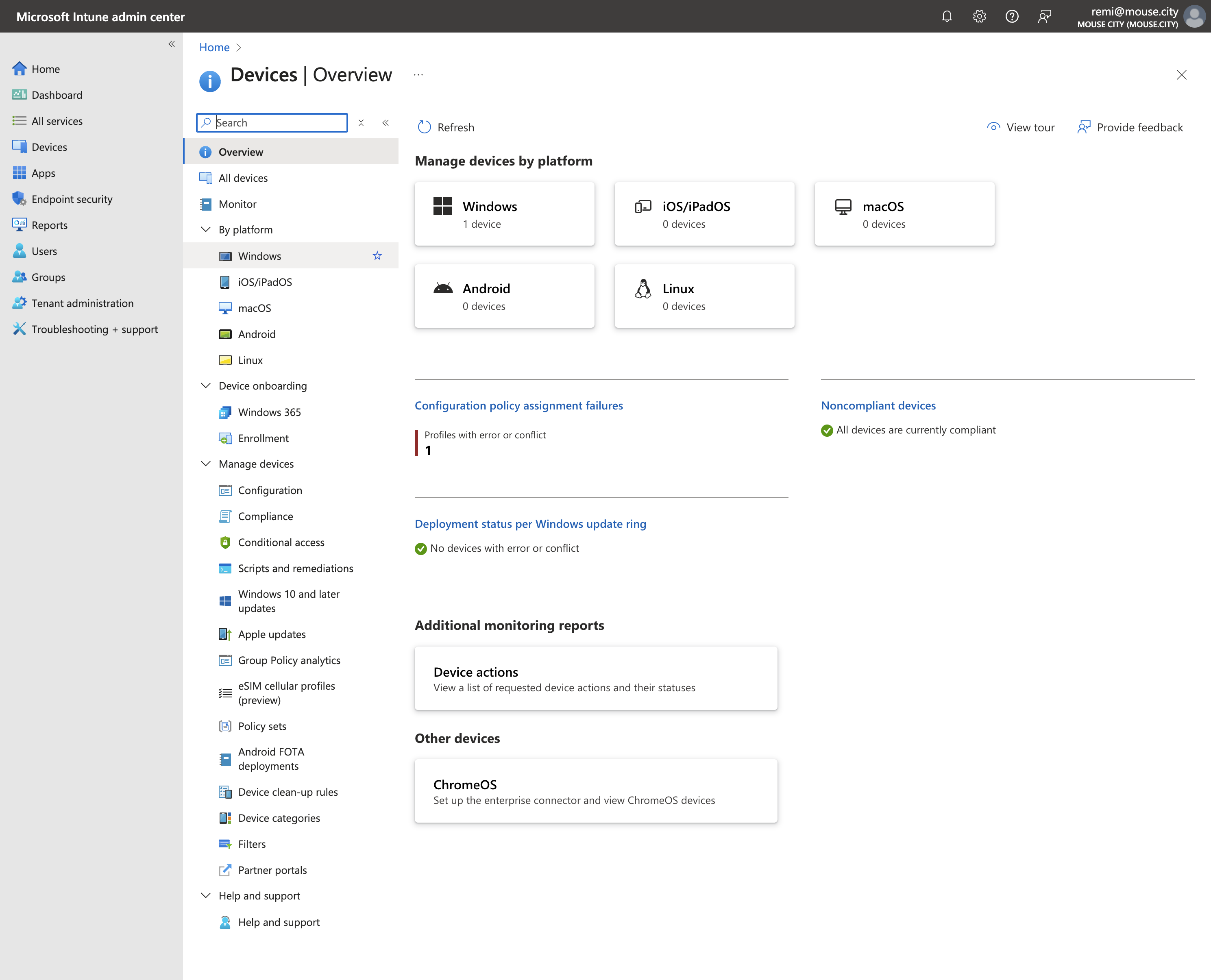1211x980 pixels.
Task: Open portal settings gear icon
Action: click(x=980, y=16)
